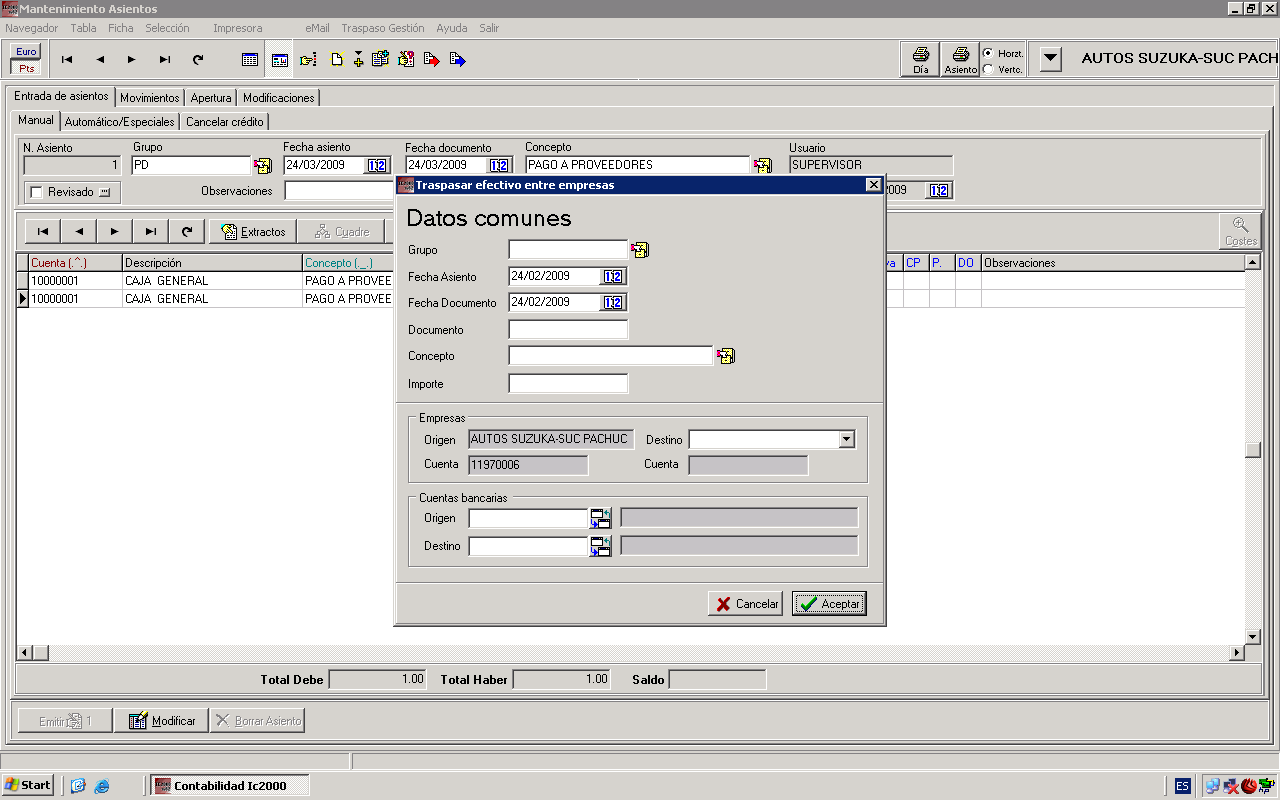Confirm dialog with Aceptar
The width and height of the screenshot is (1280, 800).
(x=829, y=604)
